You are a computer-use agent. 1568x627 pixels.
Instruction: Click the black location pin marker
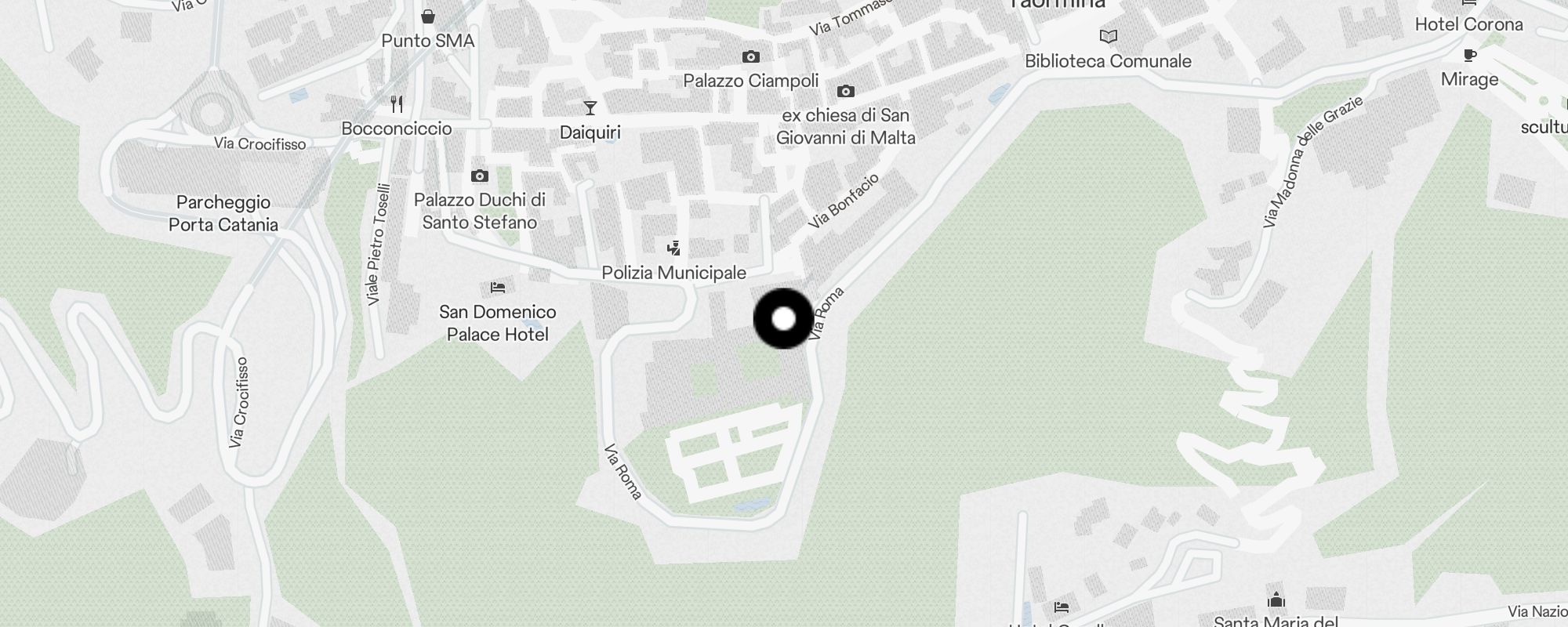click(x=783, y=318)
